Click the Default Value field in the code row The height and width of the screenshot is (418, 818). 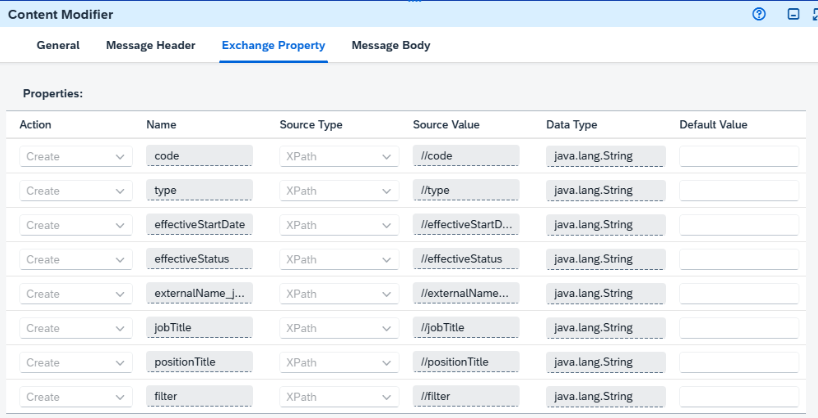(739, 157)
